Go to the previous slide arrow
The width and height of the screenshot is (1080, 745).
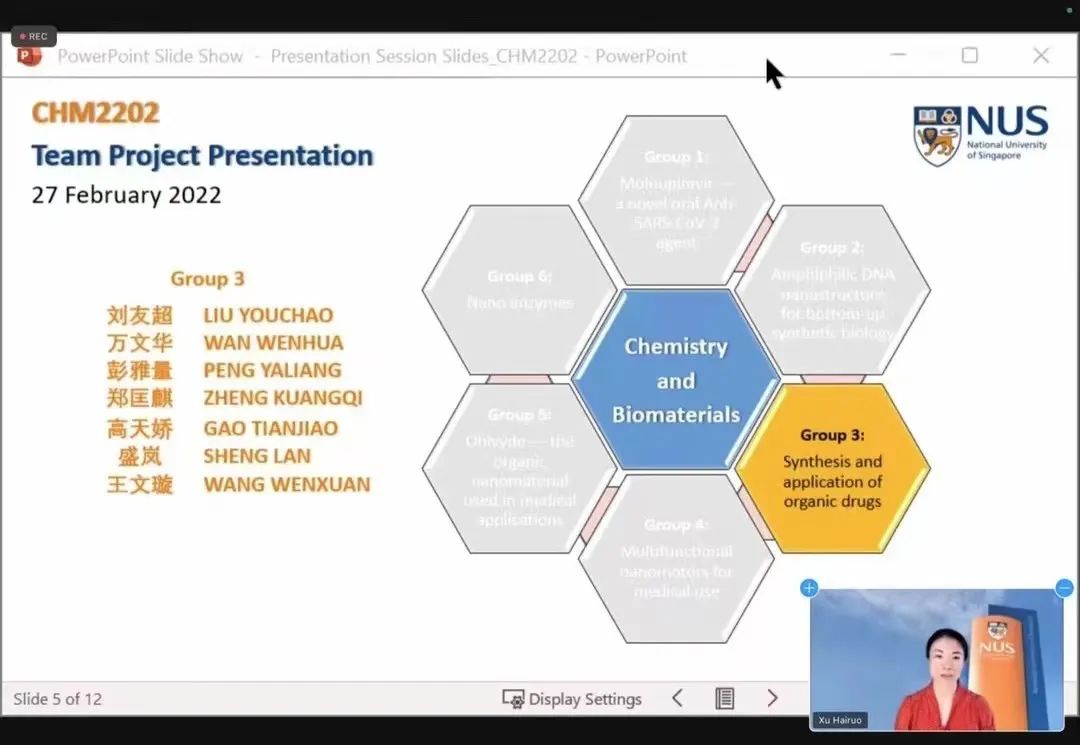point(677,698)
